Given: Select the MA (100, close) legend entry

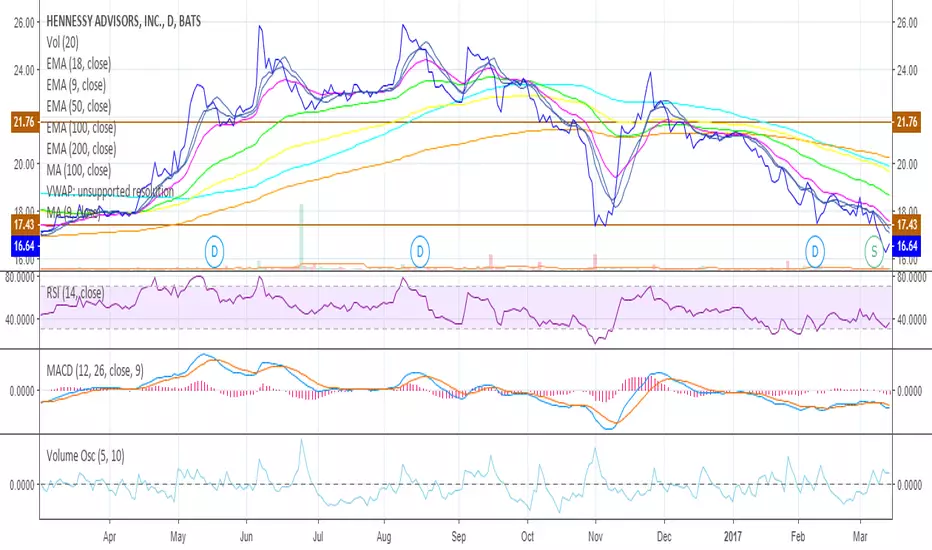Looking at the screenshot, I should click(78, 170).
